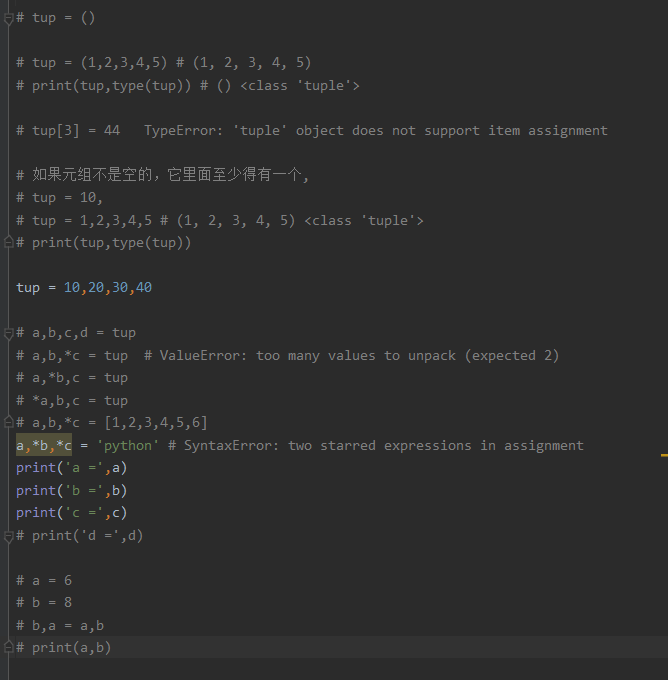
Task: Click the '# *a,b,c = tup' comment line
Action: click(72, 401)
